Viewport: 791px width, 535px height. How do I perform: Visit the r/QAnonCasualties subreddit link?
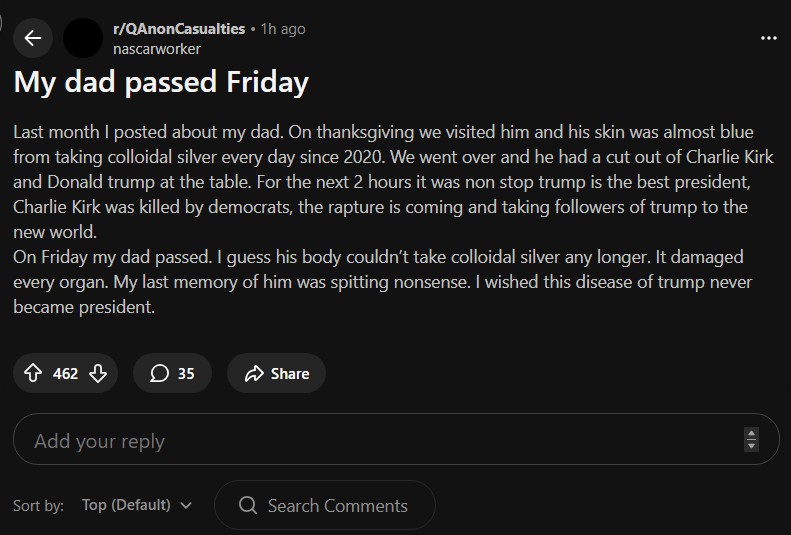pyautogui.click(x=179, y=29)
